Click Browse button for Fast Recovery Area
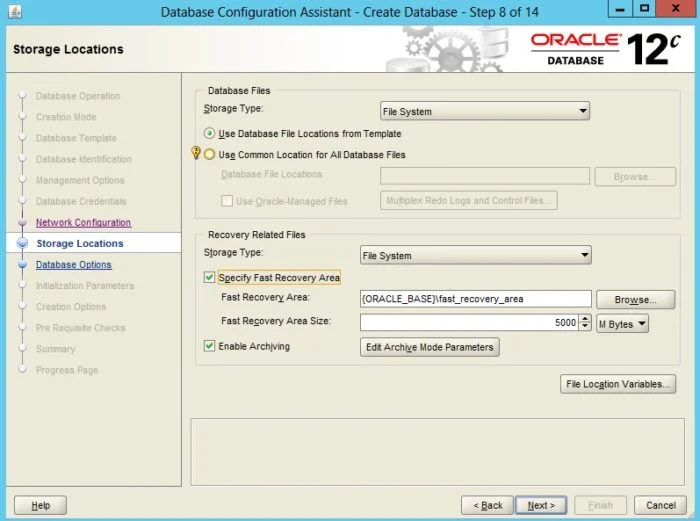 click(x=635, y=300)
